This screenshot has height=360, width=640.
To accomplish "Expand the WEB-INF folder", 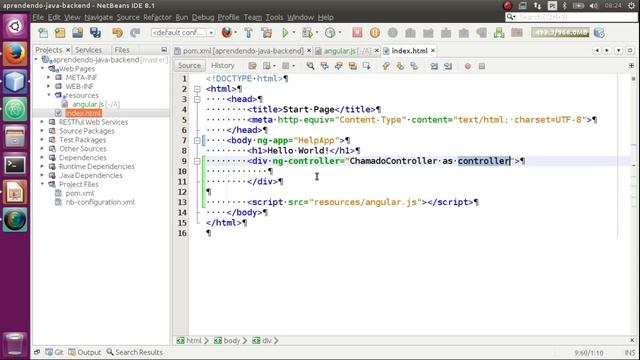I will pos(49,86).
